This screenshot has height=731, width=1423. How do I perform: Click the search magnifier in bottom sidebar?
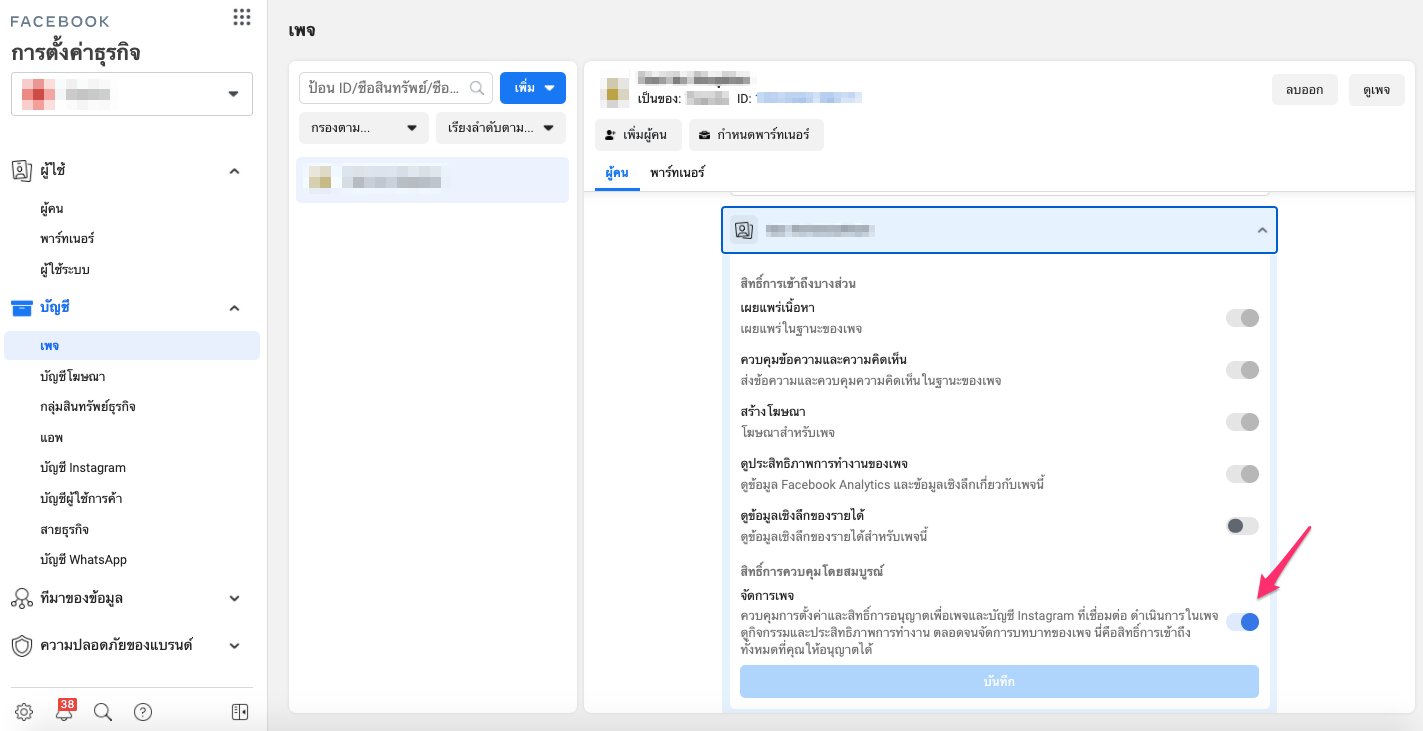102,712
